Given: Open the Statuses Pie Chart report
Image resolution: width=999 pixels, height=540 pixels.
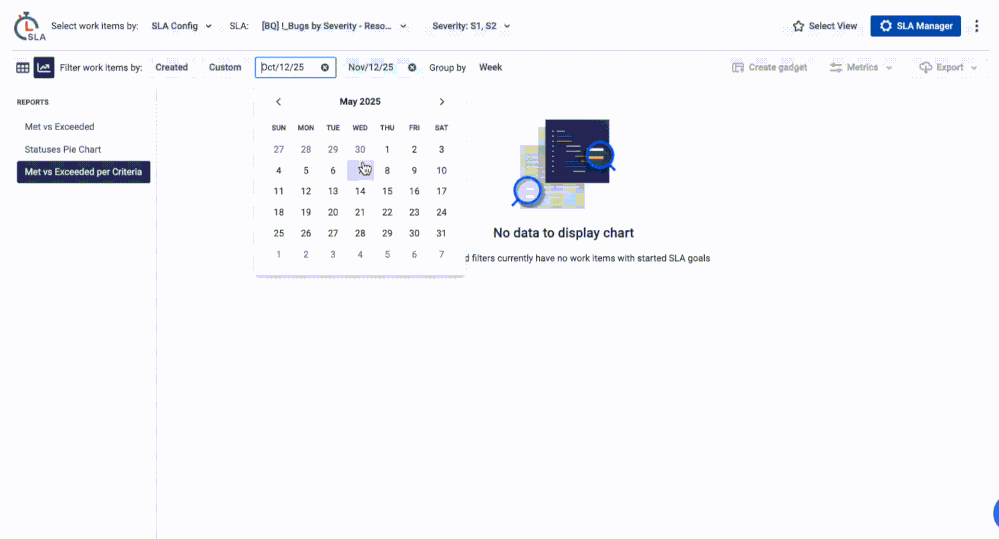Looking at the screenshot, I should pos(63,150).
